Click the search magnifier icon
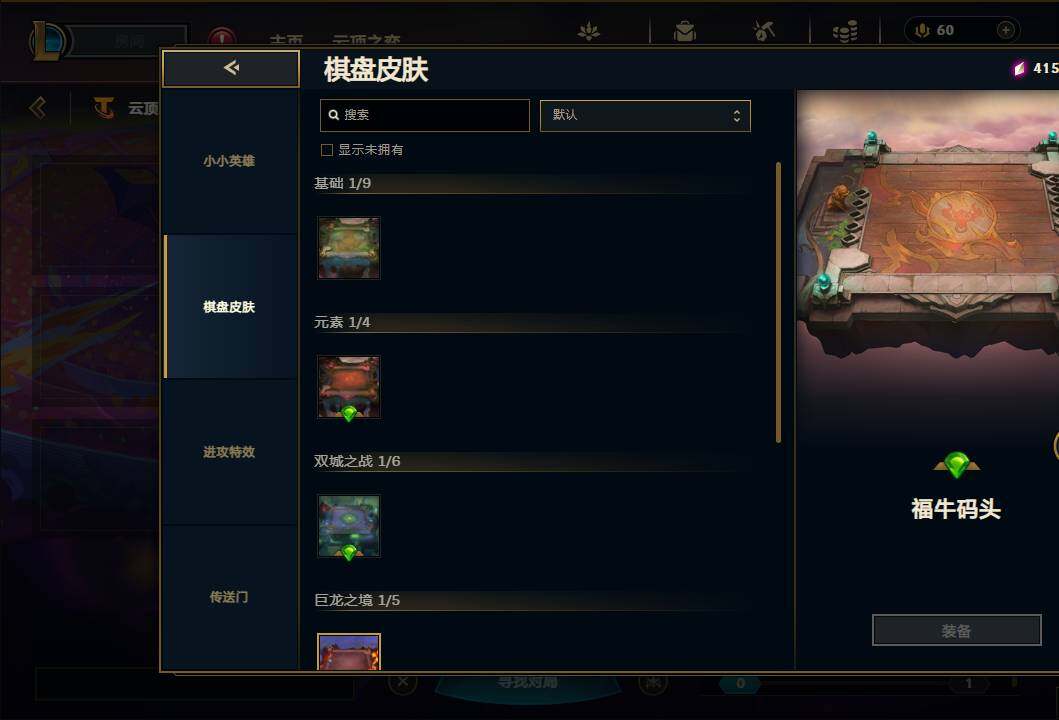The height and width of the screenshot is (720, 1059). point(334,115)
